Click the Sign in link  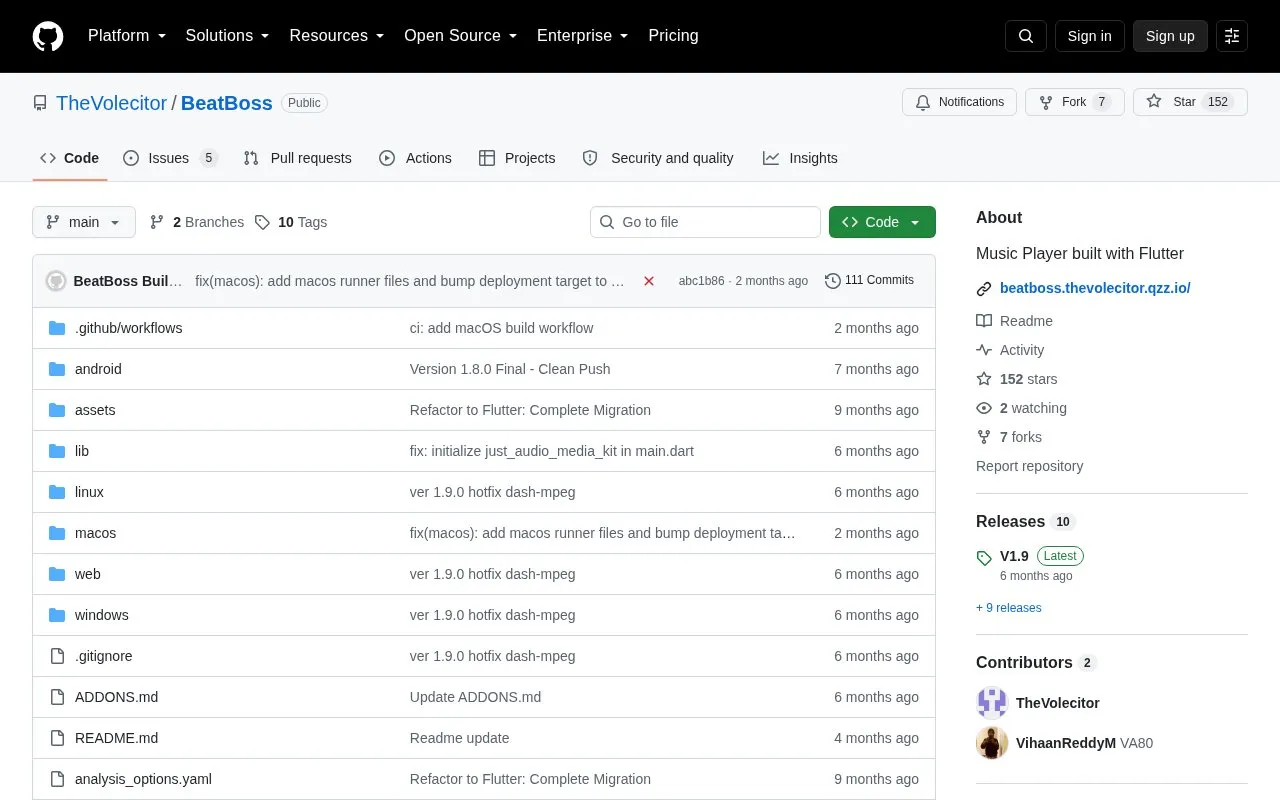point(1089,36)
